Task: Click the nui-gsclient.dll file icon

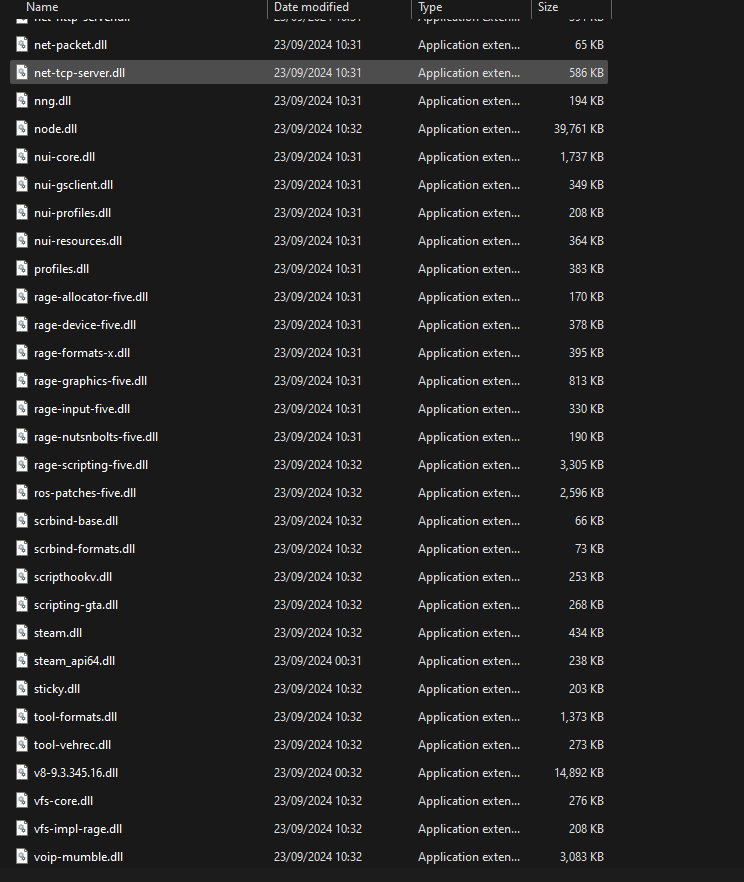Action: pyautogui.click(x=22, y=184)
